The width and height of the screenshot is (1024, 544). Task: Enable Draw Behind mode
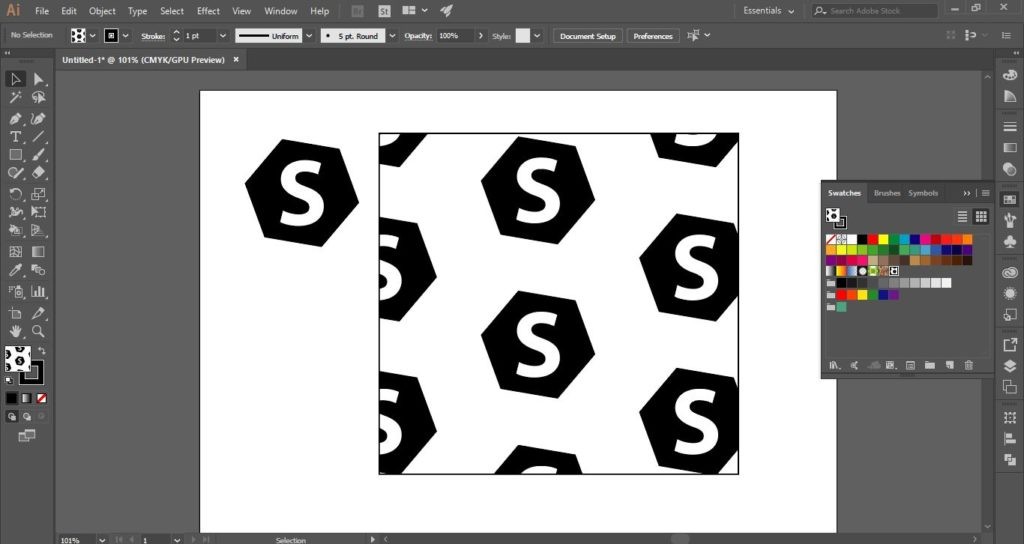[x=27, y=416]
